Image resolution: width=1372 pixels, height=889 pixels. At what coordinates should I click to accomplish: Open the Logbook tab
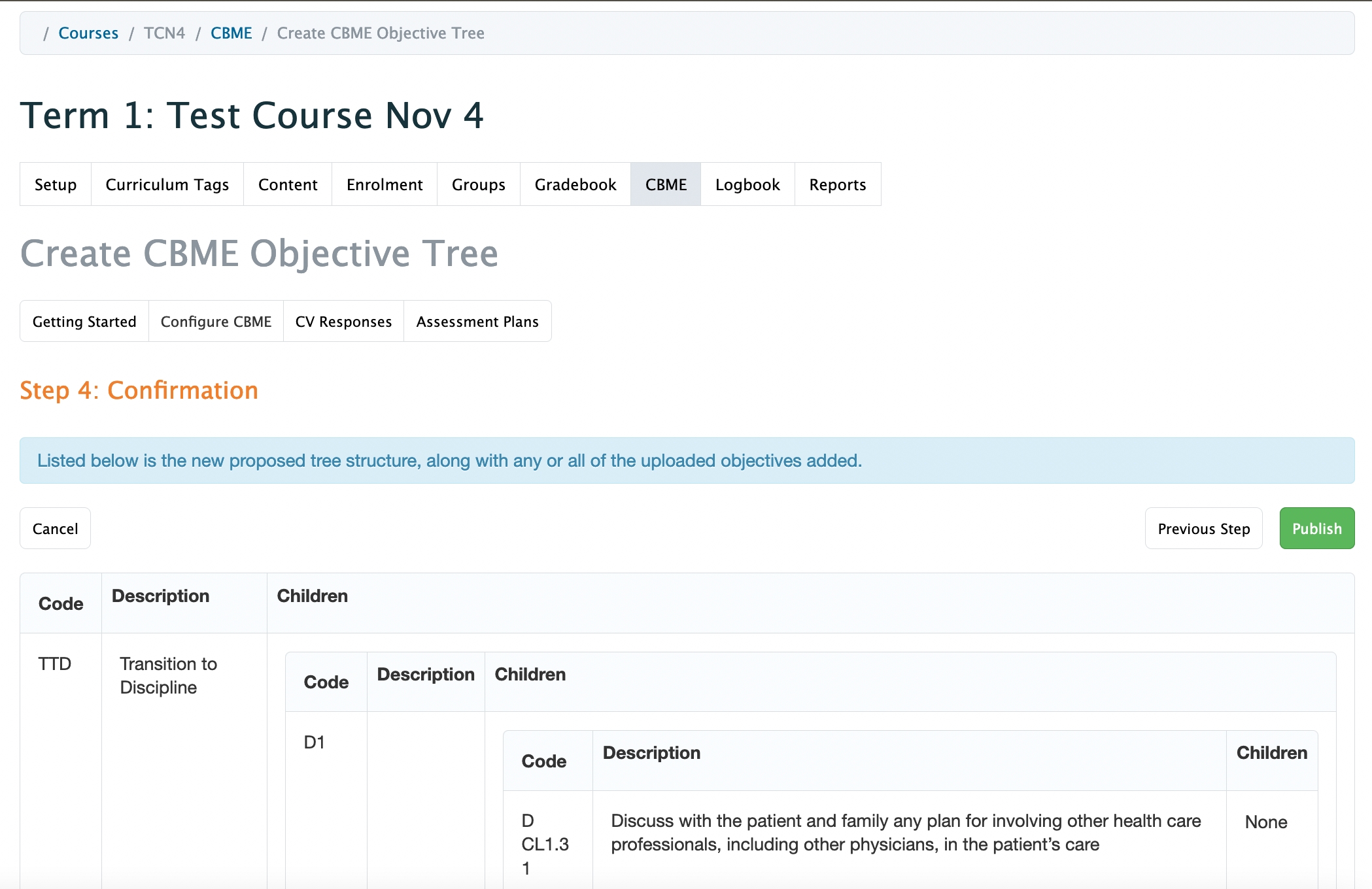(x=747, y=184)
